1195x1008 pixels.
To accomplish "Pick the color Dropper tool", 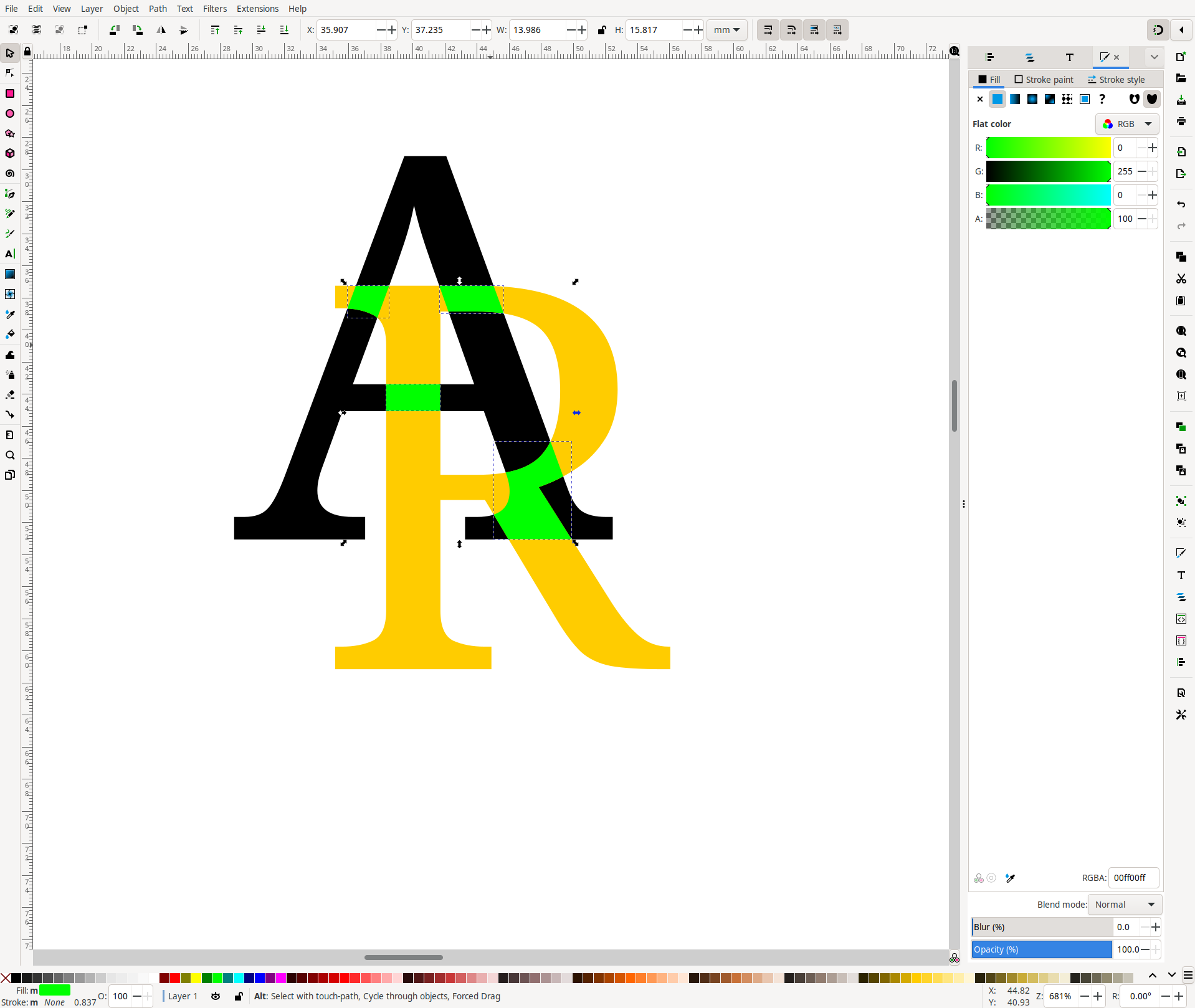I will click(x=10, y=314).
